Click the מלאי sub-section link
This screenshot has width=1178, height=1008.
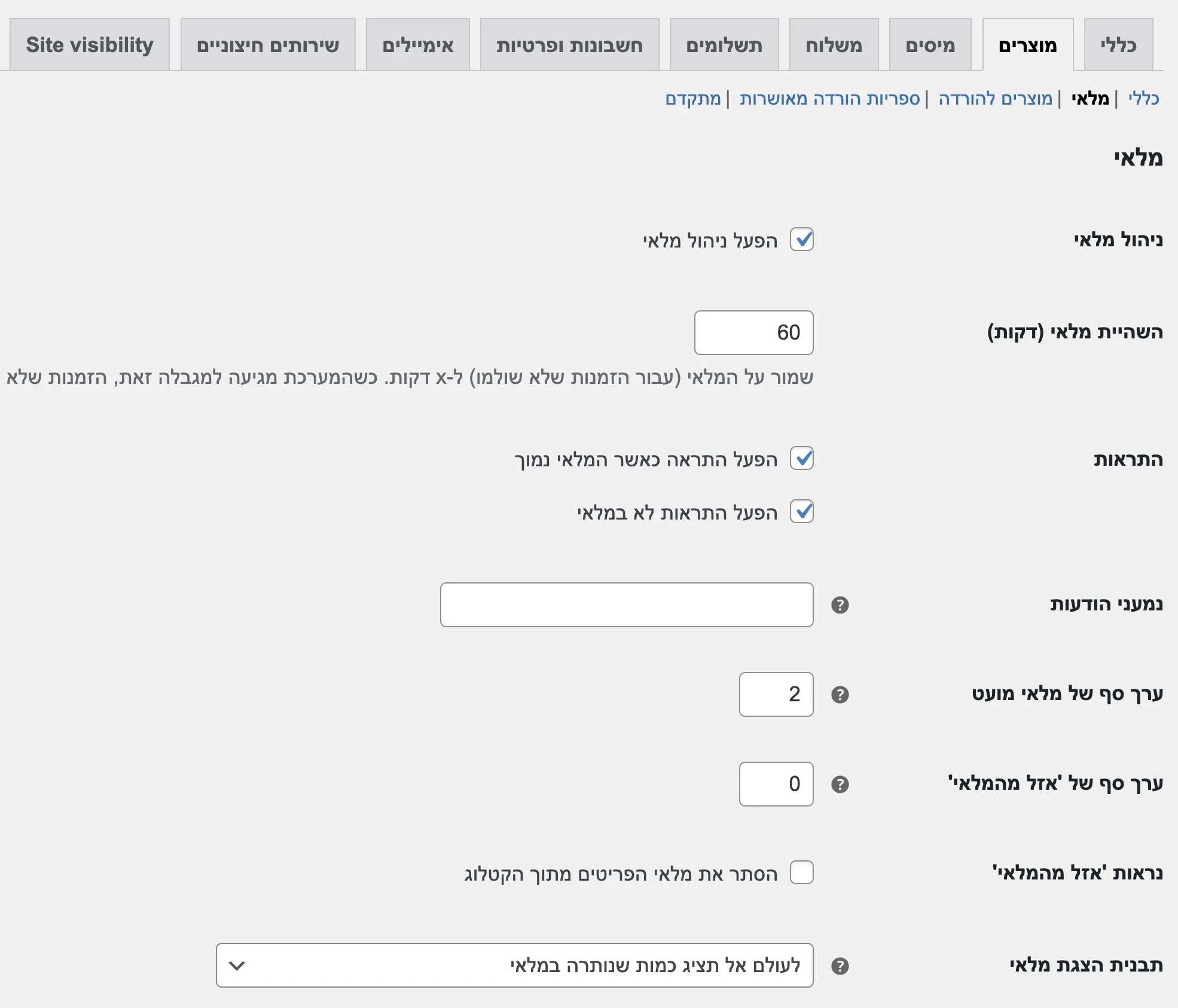tap(1090, 98)
